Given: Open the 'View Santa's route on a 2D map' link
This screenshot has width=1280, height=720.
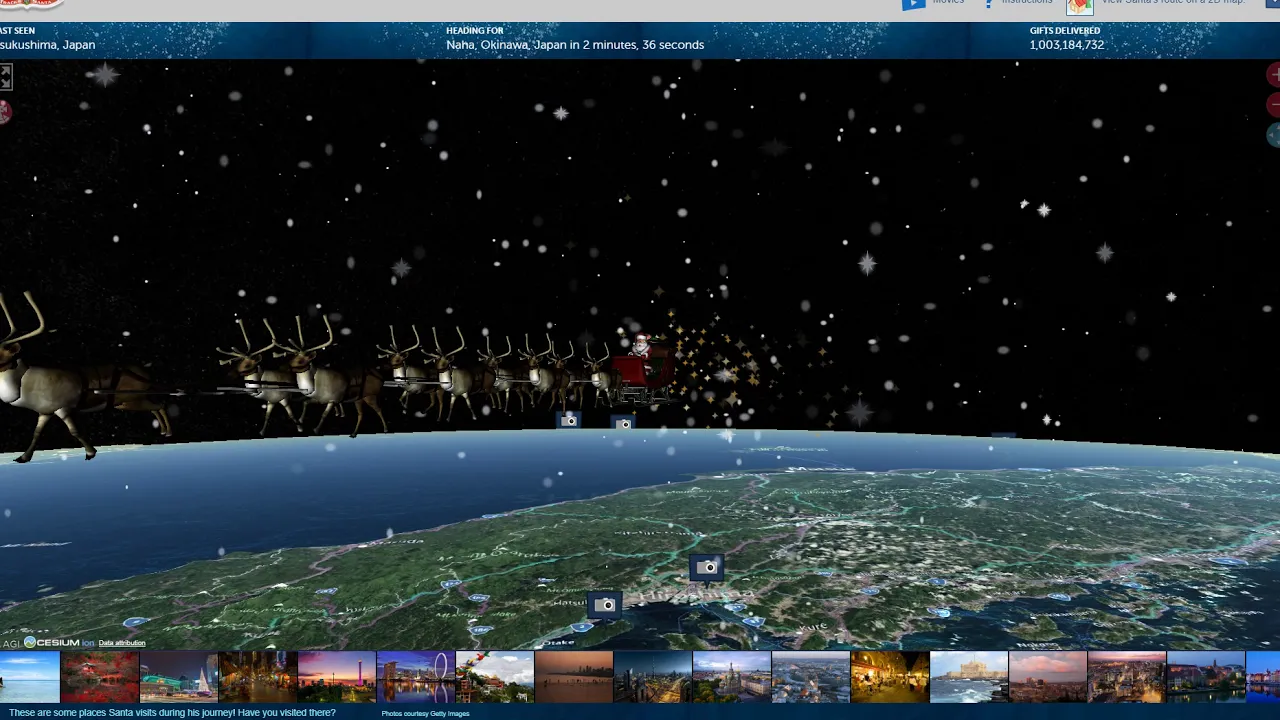Looking at the screenshot, I should coord(1173,2).
